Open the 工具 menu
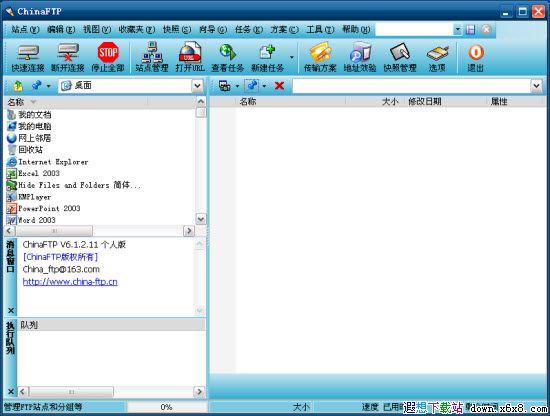 point(320,29)
